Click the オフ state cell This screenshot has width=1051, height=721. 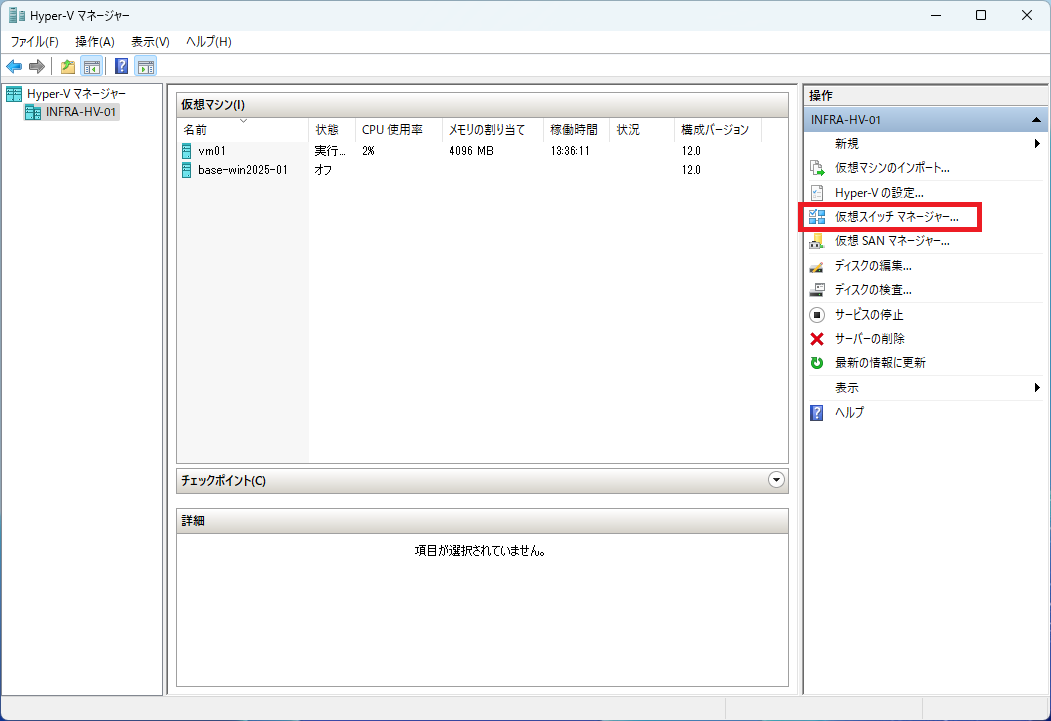coord(323,170)
